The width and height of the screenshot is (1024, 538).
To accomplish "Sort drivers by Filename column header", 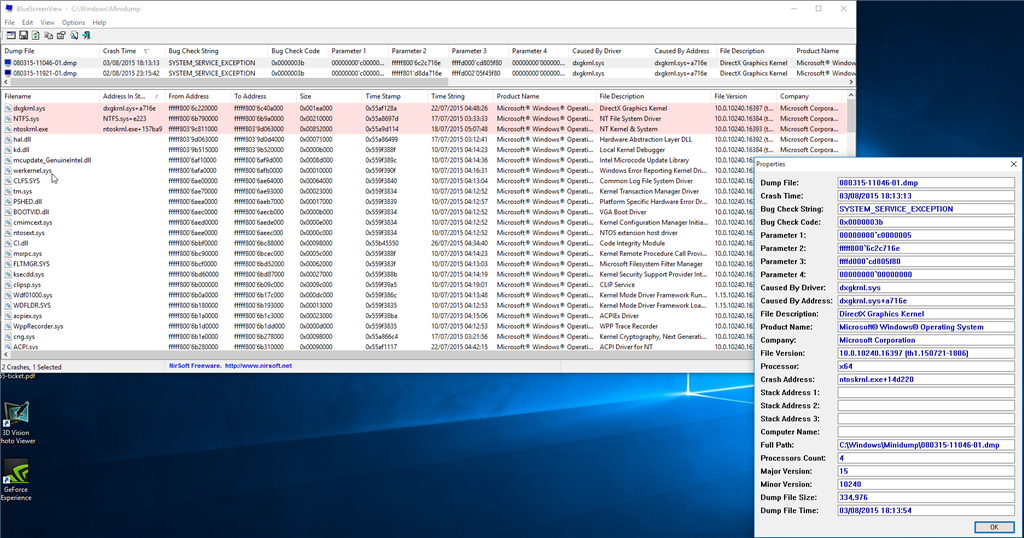I will pyautogui.click(x=50, y=97).
